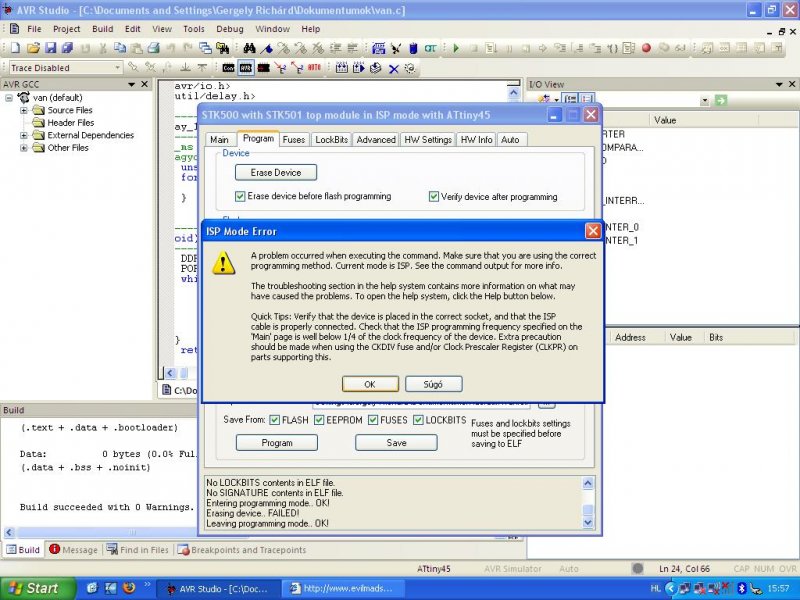800x600 pixels.
Task: Click the Find in Files toolbar icon
Action: tap(222, 48)
